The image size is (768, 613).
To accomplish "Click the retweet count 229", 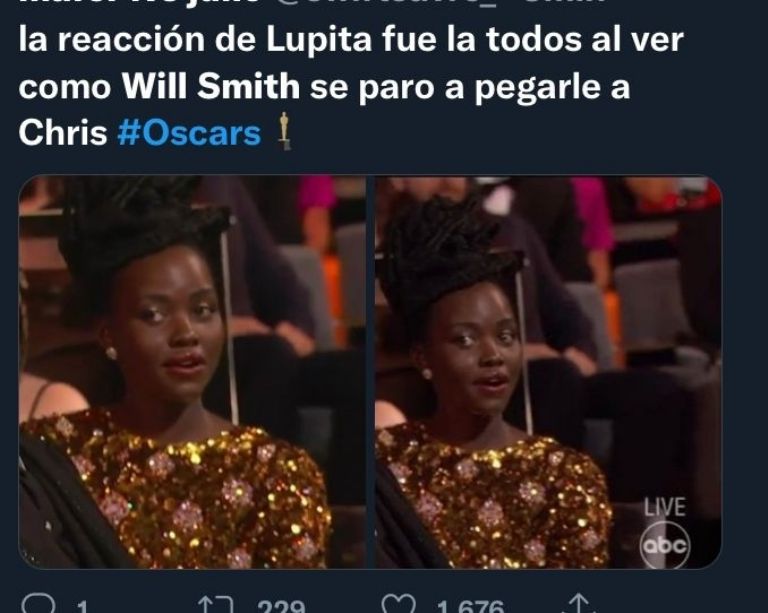I will [x=281, y=605].
